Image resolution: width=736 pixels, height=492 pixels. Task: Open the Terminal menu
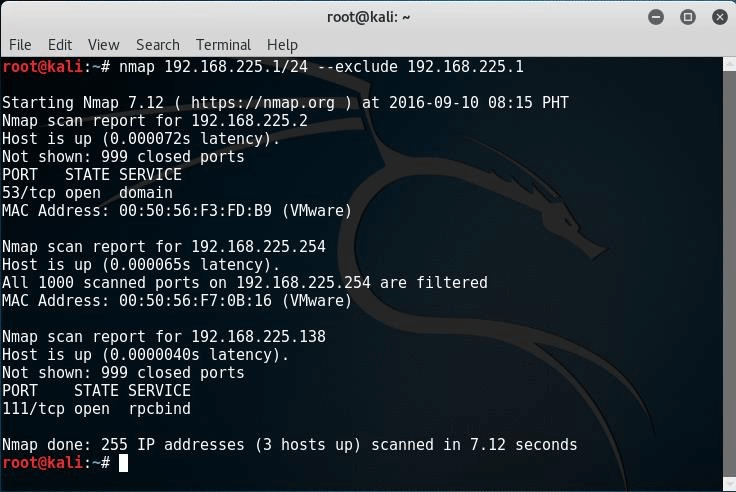223,45
